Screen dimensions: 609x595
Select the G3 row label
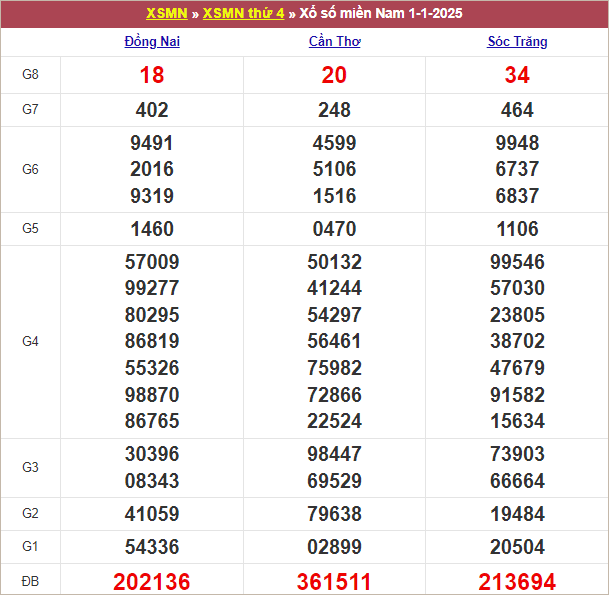click(x=30, y=467)
